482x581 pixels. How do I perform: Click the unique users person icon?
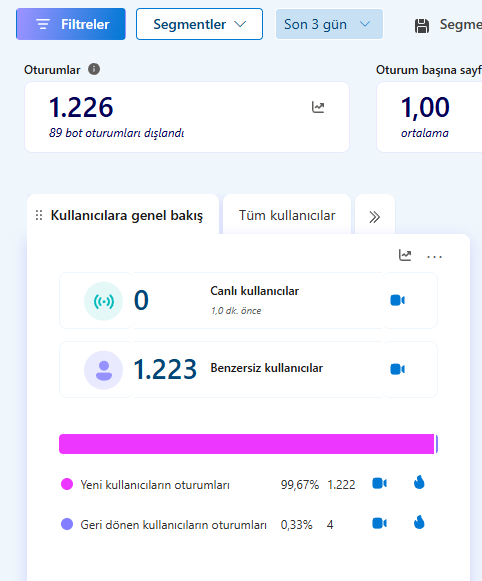coord(103,370)
